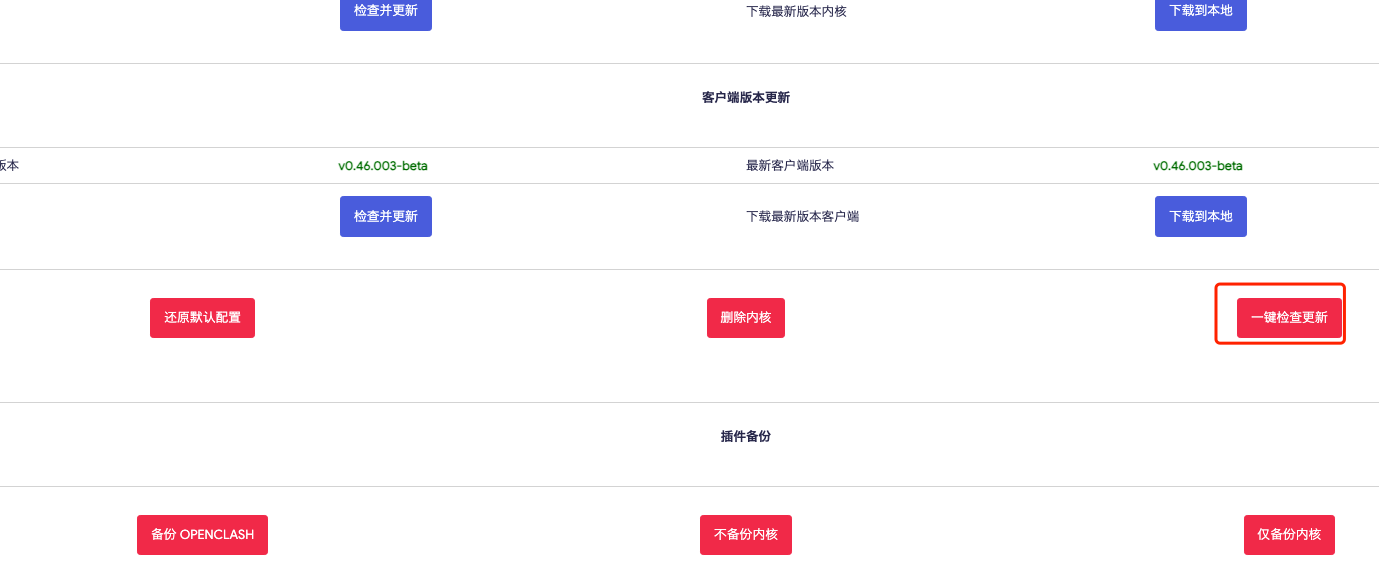Run 一键检查更新

(x=1289, y=318)
